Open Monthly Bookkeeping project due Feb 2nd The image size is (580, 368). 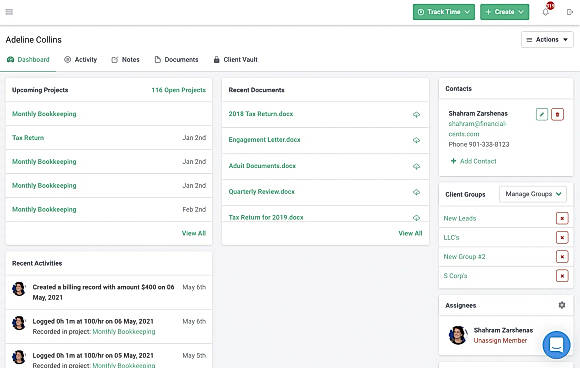[44, 209]
